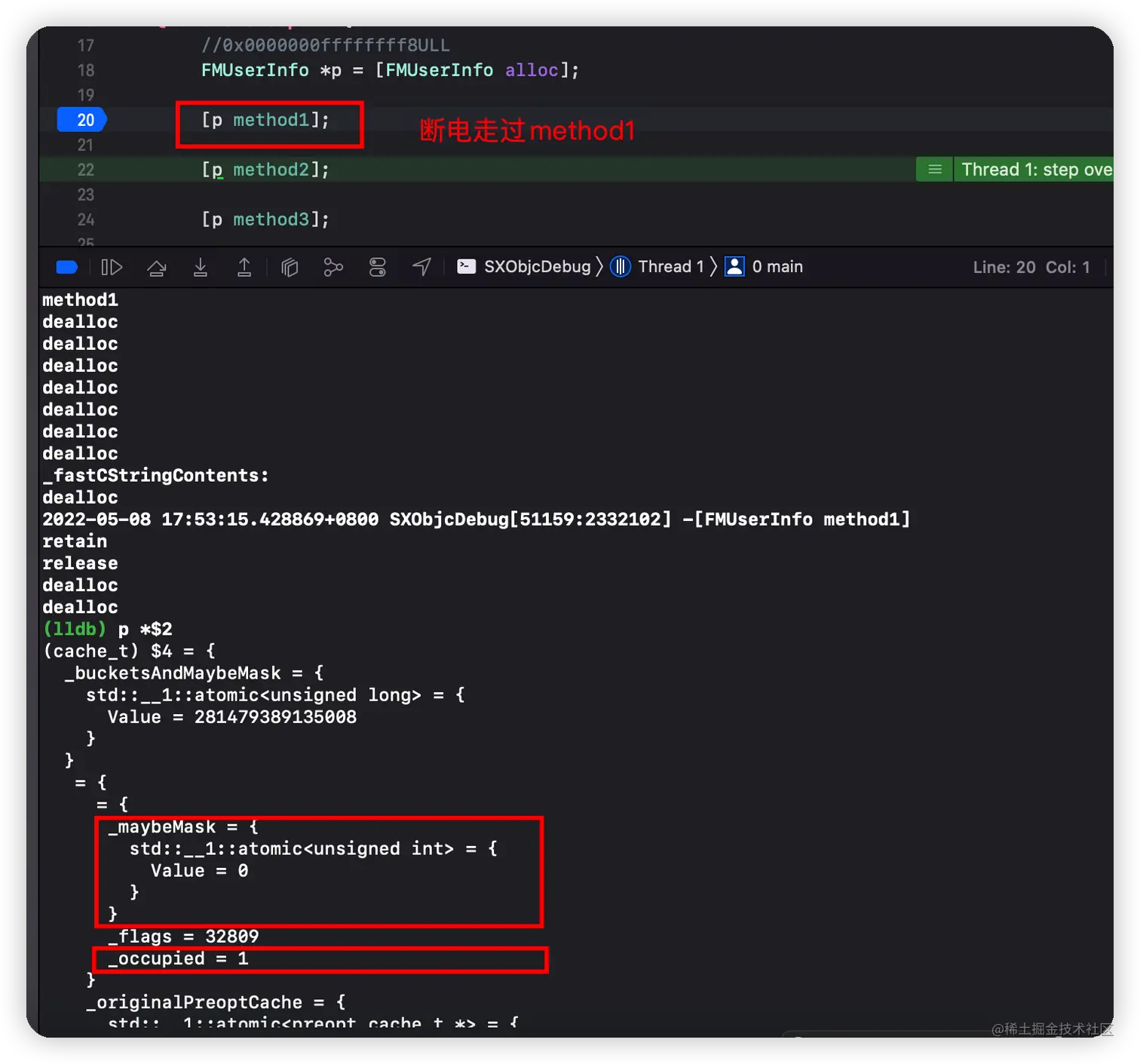Open the Debug Memory Graph icon
1140x1064 pixels.
point(333,267)
